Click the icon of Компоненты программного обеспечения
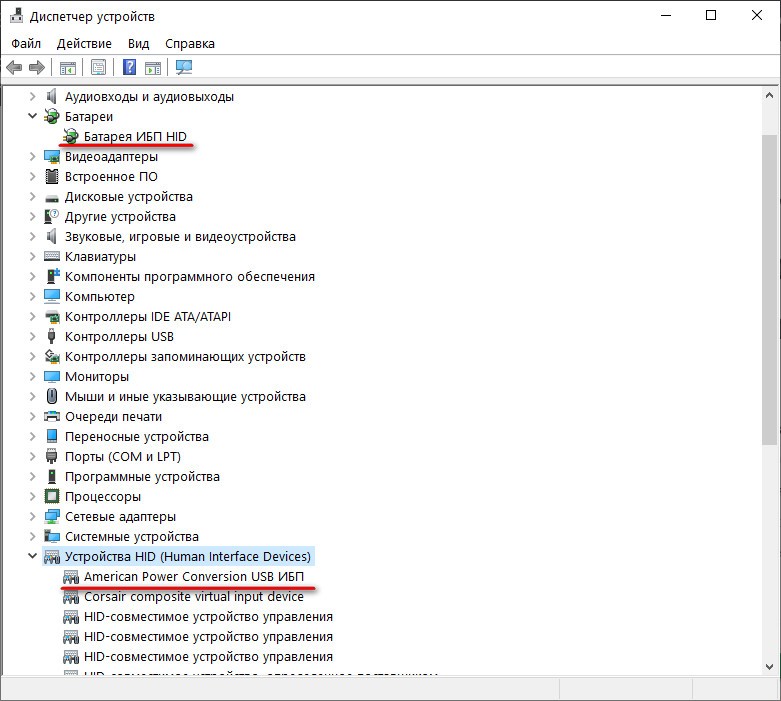Viewport: 781px width, 701px height. click(52, 276)
